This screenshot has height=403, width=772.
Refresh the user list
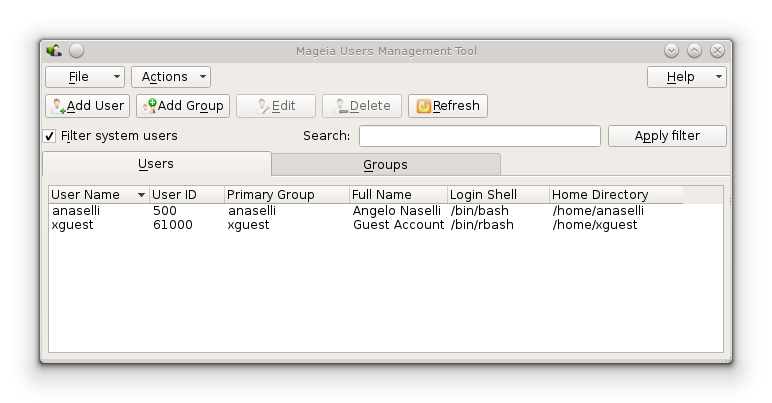448,106
